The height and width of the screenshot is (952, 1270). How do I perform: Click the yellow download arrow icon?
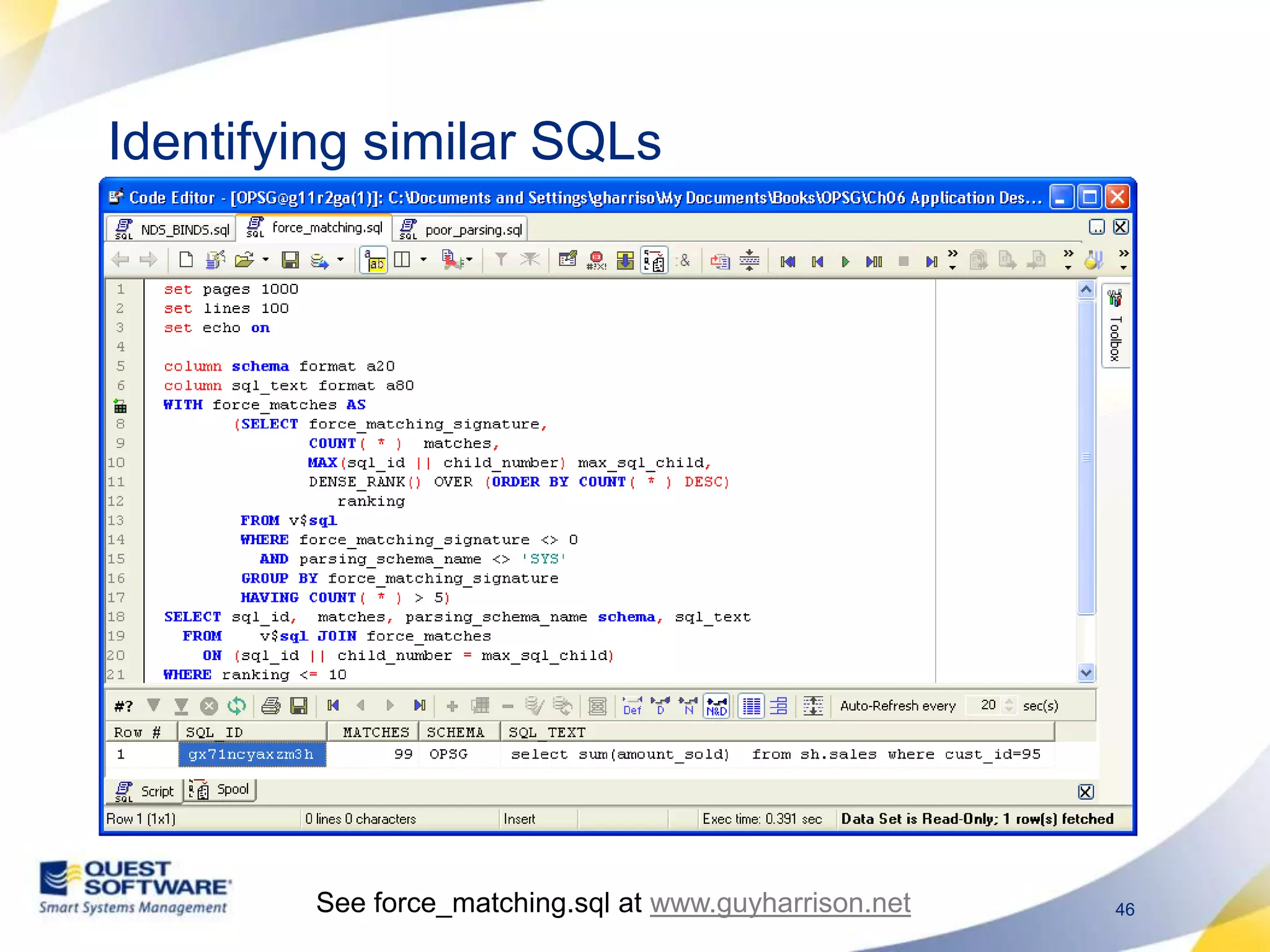625,260
